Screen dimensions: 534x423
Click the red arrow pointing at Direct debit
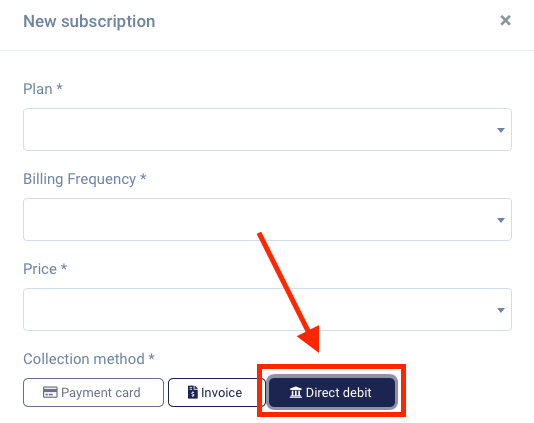pyautogui.click(x=289, y=292)
